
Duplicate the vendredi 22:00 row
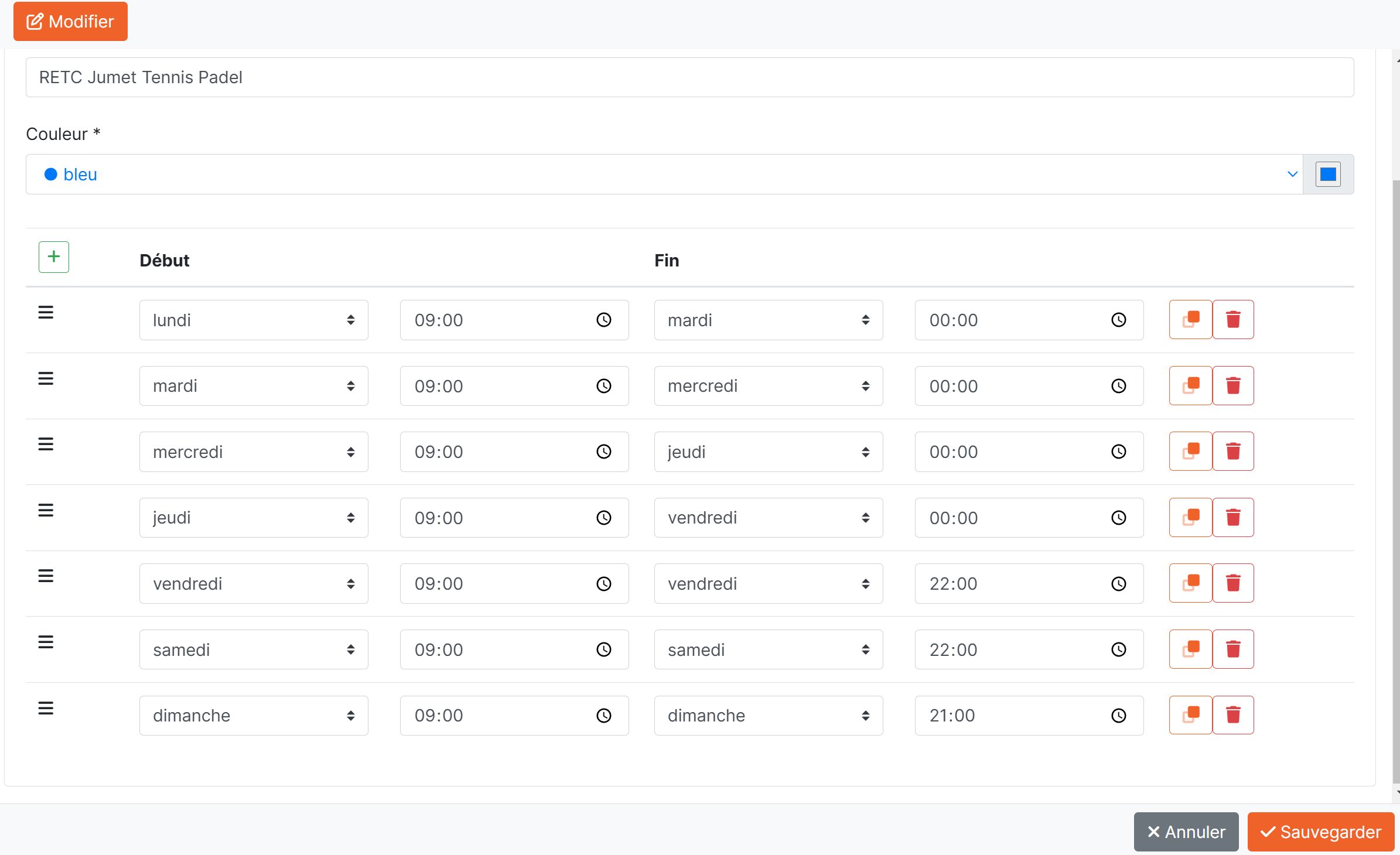[1190, 583]
